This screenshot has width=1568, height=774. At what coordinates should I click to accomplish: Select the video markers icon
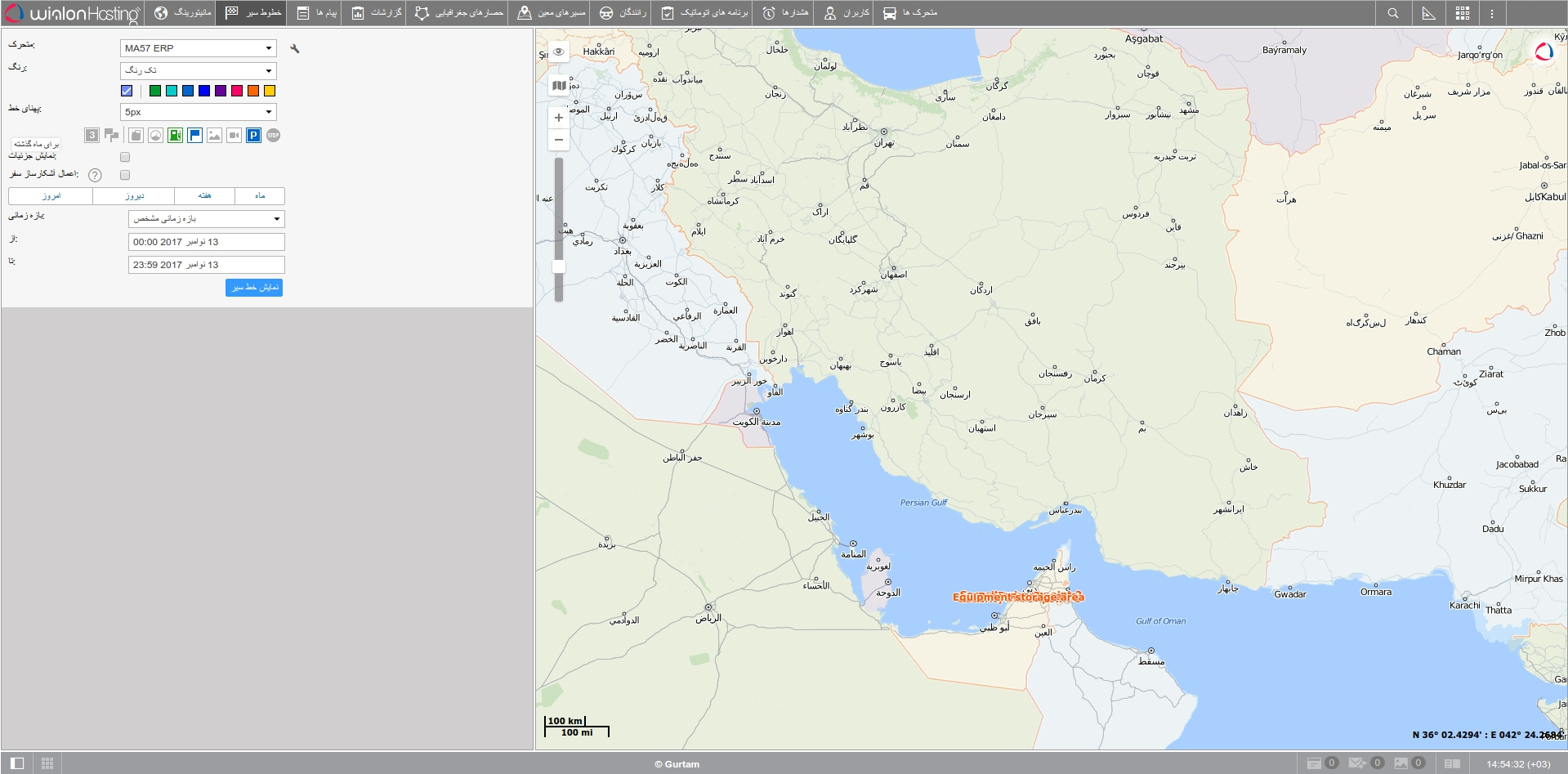234,135
